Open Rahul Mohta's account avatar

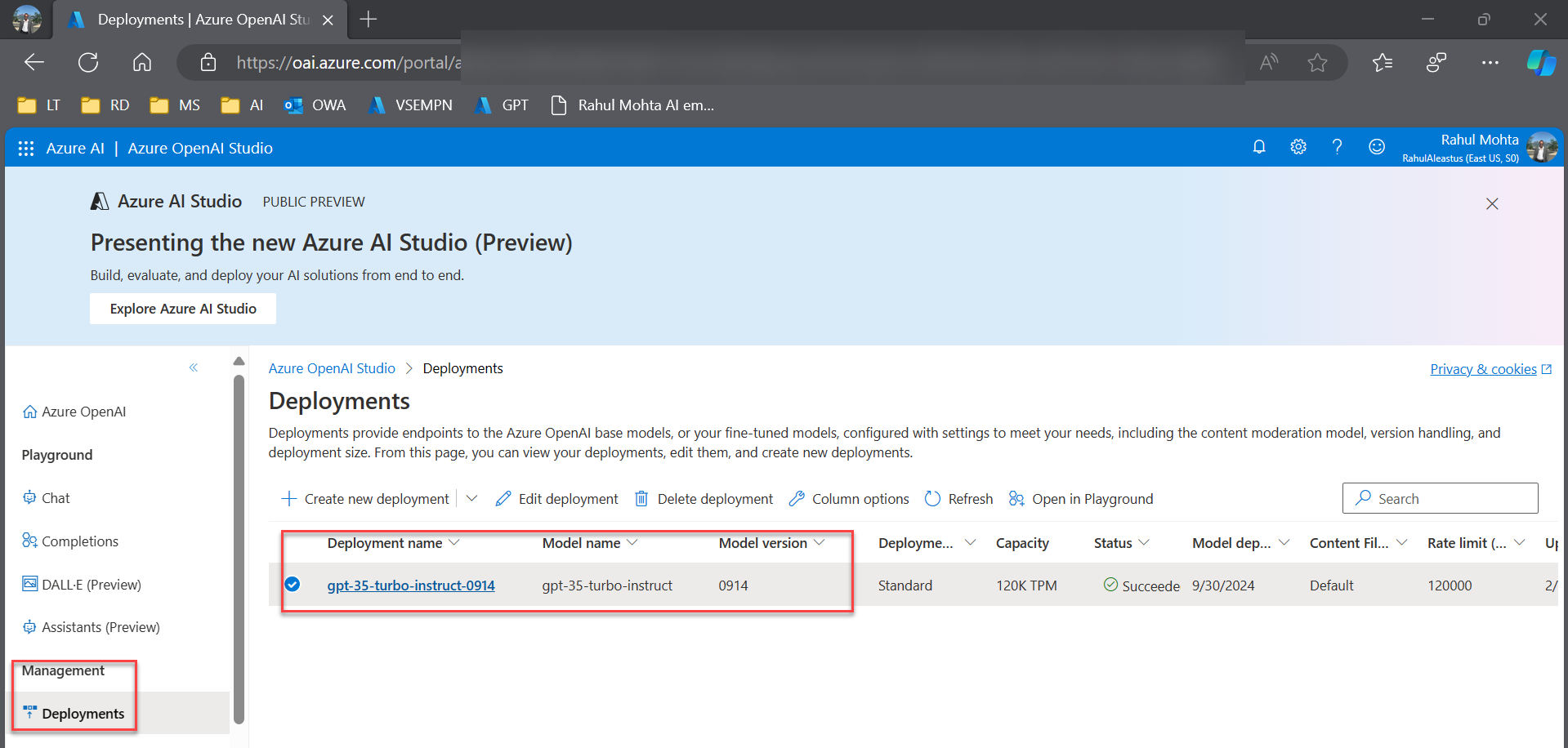pyautogui.click(x=1542, y=148)
